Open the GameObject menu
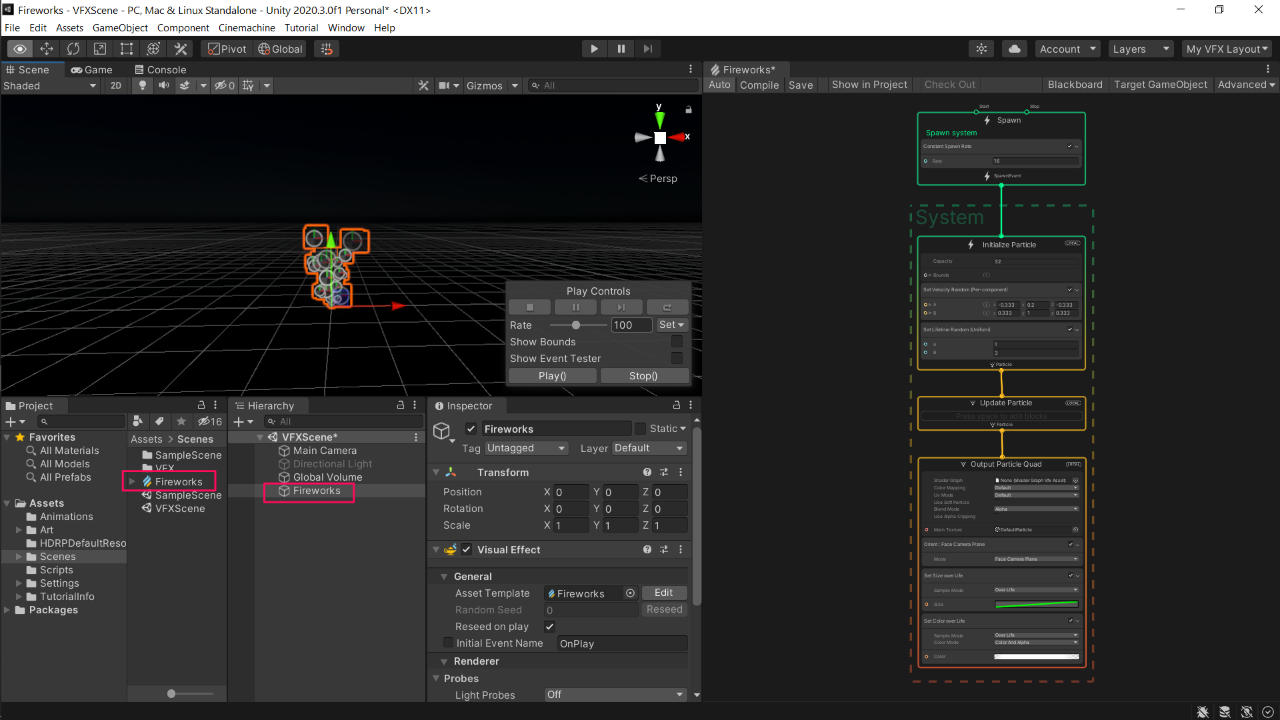The height and width of the screenshot is (720, 1280). point(120,28)
